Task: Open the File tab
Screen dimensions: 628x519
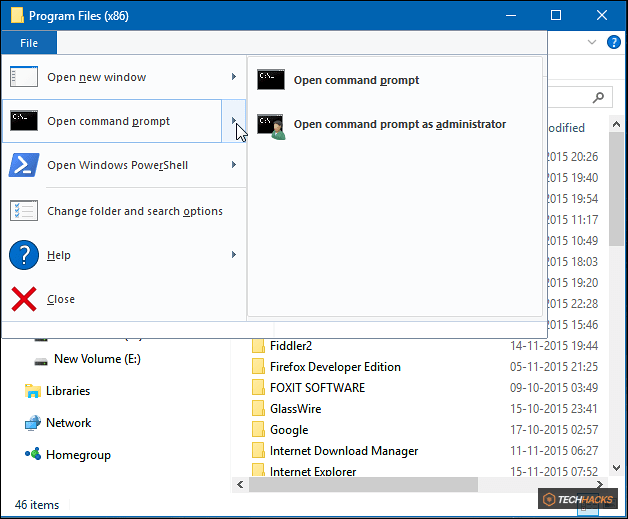Action: coord(29,43)
